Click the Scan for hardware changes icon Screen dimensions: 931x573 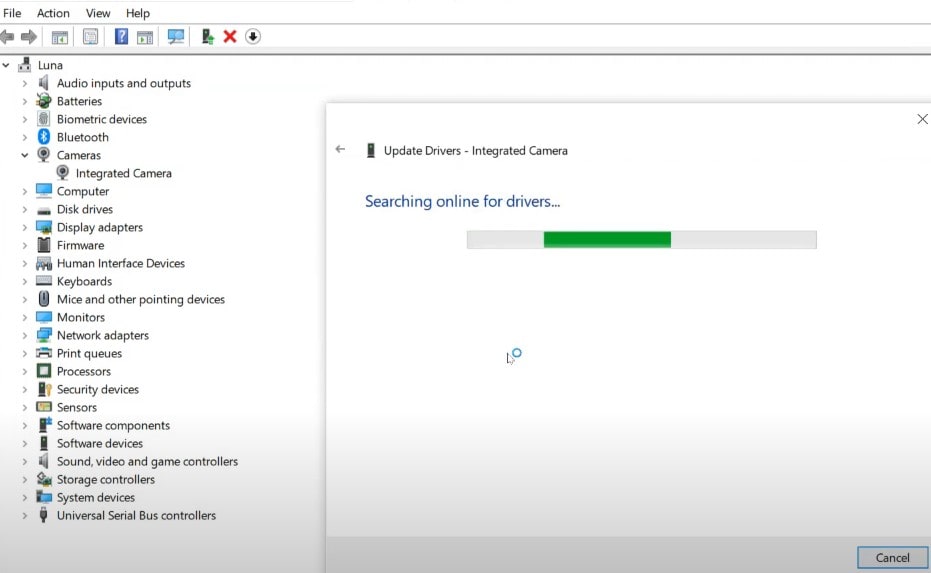(x=176, y=37)
